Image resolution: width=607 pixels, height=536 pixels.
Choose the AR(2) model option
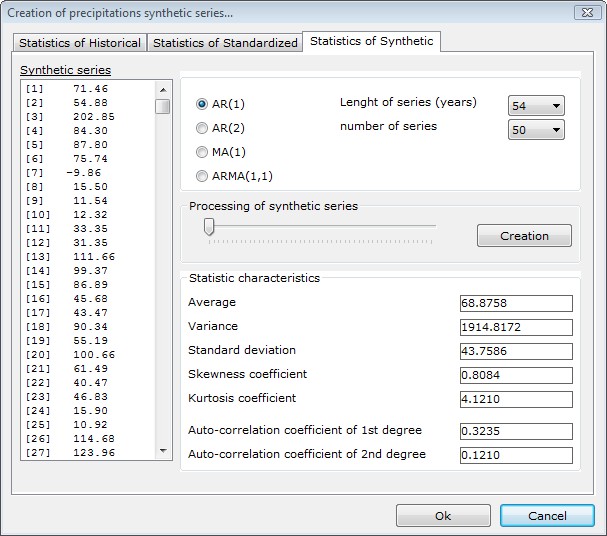(202, 128)
